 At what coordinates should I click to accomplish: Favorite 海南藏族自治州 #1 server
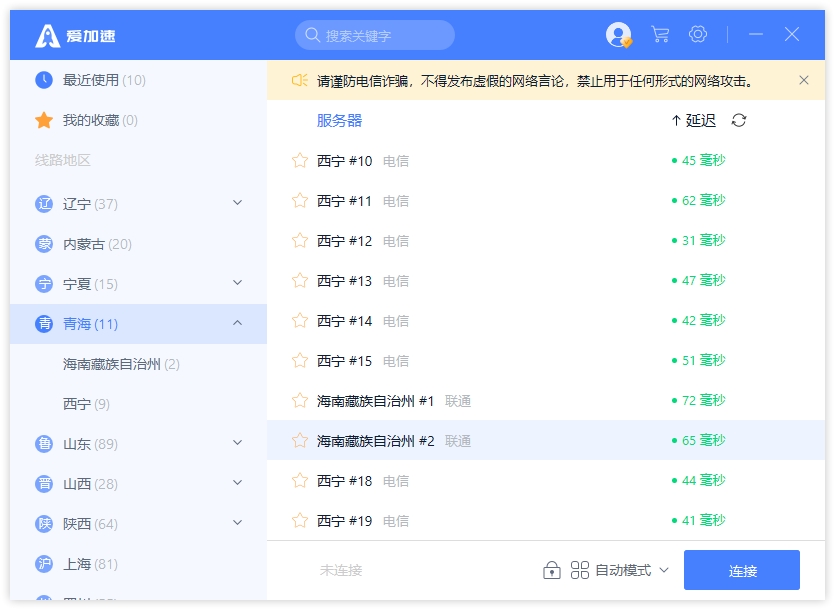click(300, 400)
